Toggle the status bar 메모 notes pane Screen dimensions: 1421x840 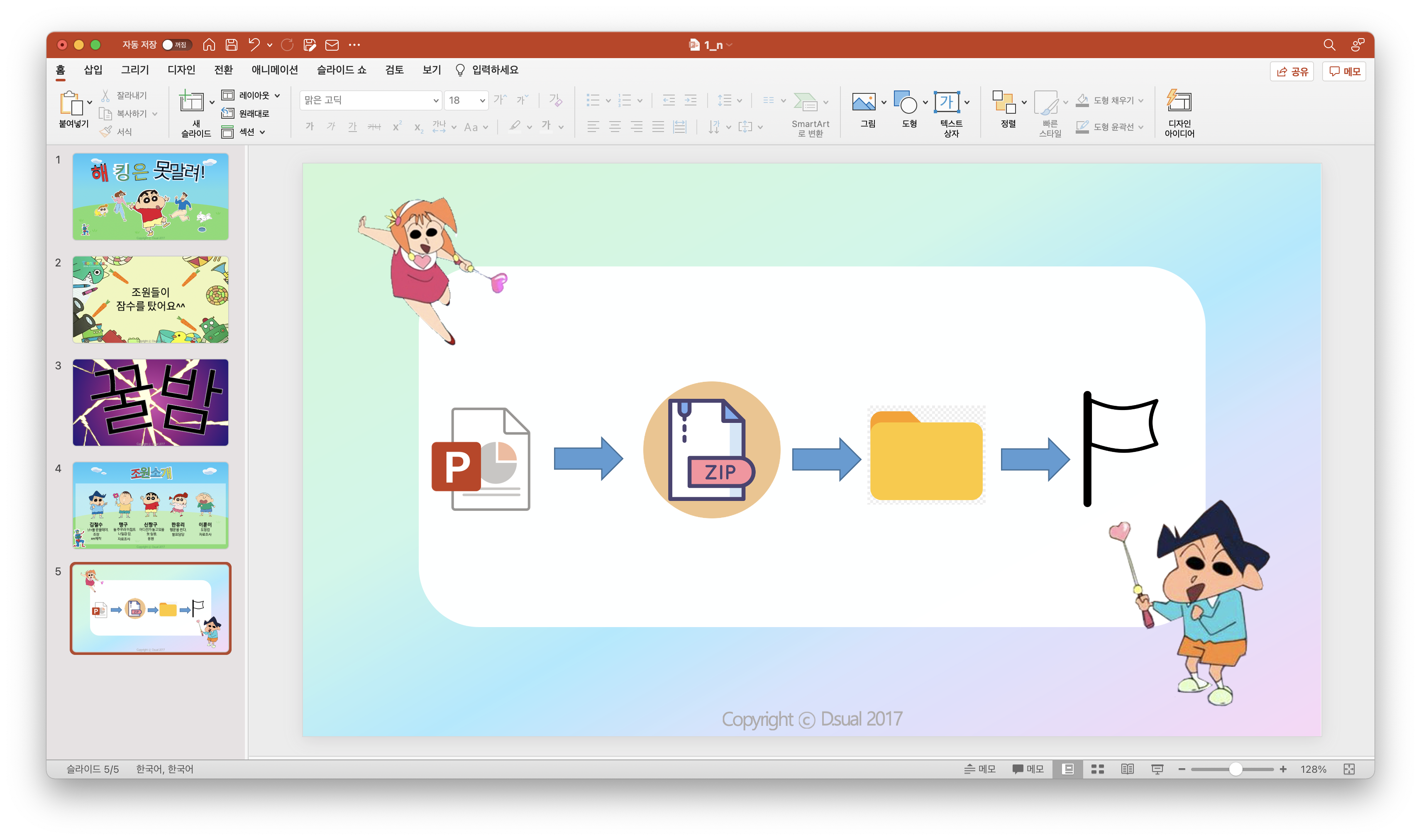coord(980,769)
